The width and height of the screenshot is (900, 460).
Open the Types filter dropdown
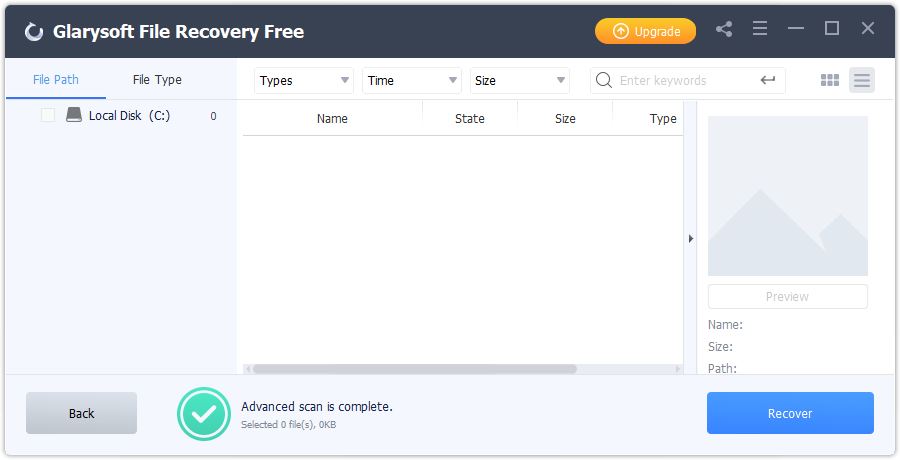(x=304, y=80)
